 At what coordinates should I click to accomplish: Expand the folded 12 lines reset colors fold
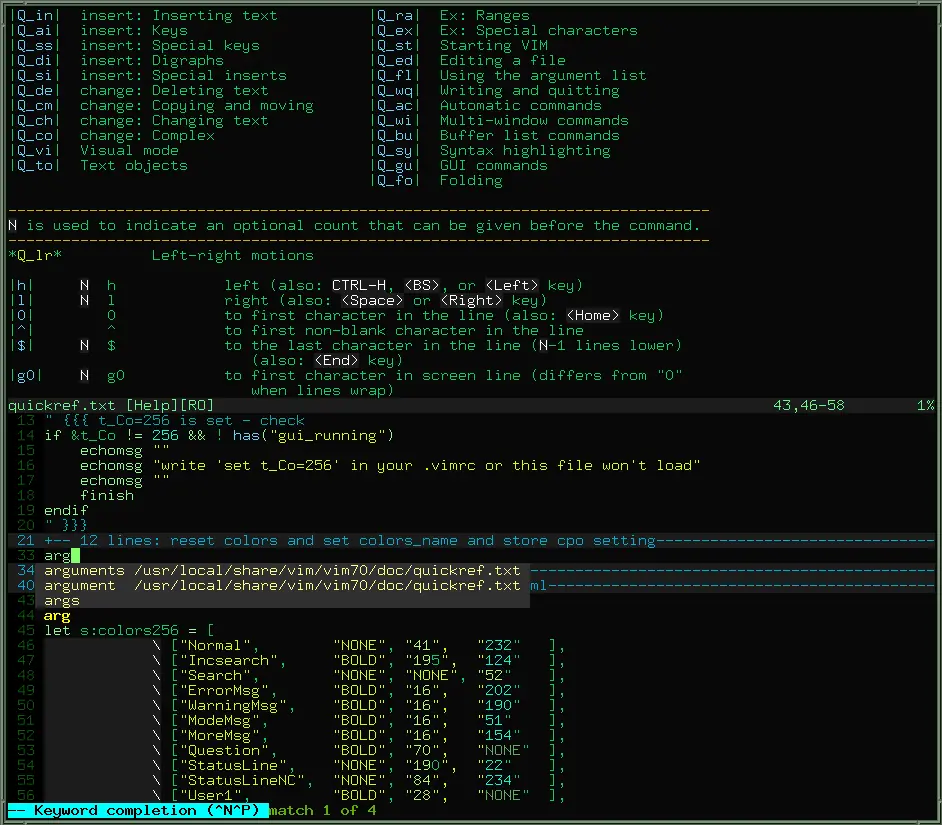471,541
